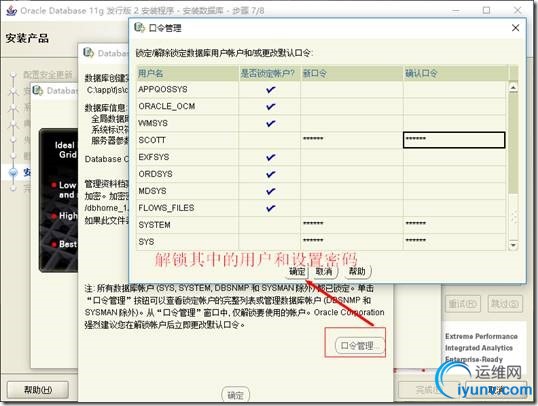Click the account table vertical scrollbar thumb
This screenshot has height=406, width=538.
tap(513, 142)
